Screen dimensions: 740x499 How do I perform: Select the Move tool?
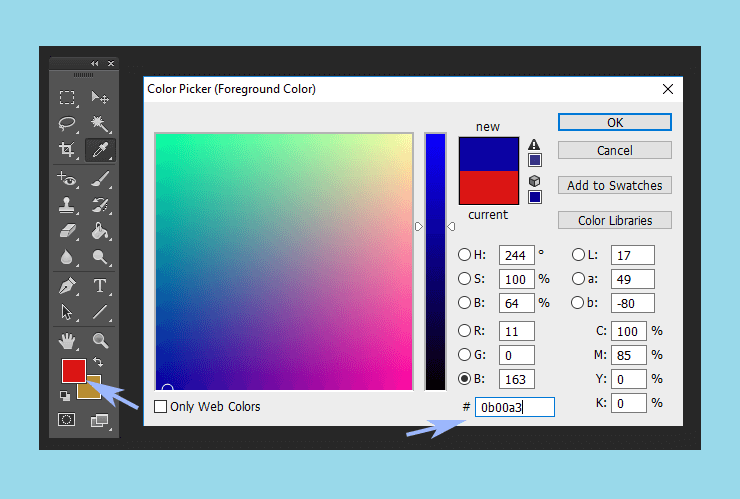tap(100, 98)
